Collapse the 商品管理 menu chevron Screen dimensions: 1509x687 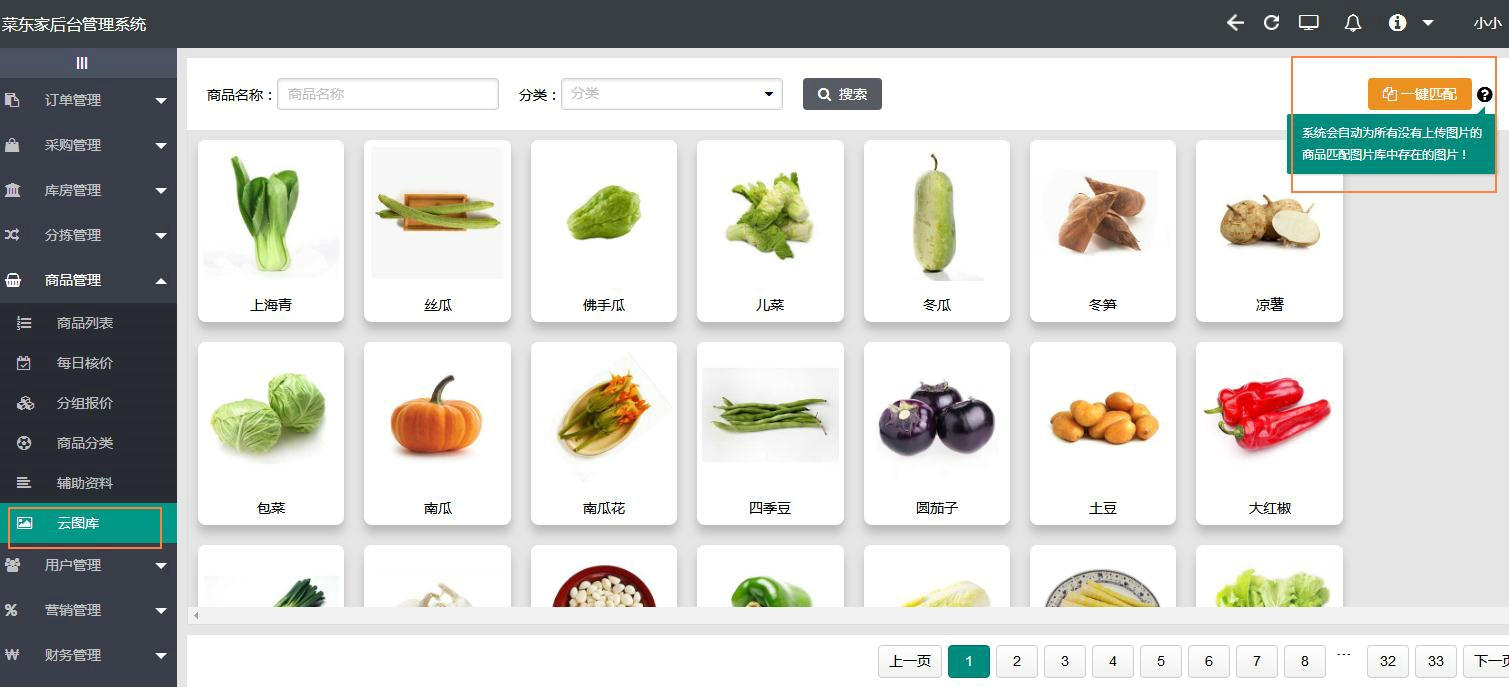[159, 279]
